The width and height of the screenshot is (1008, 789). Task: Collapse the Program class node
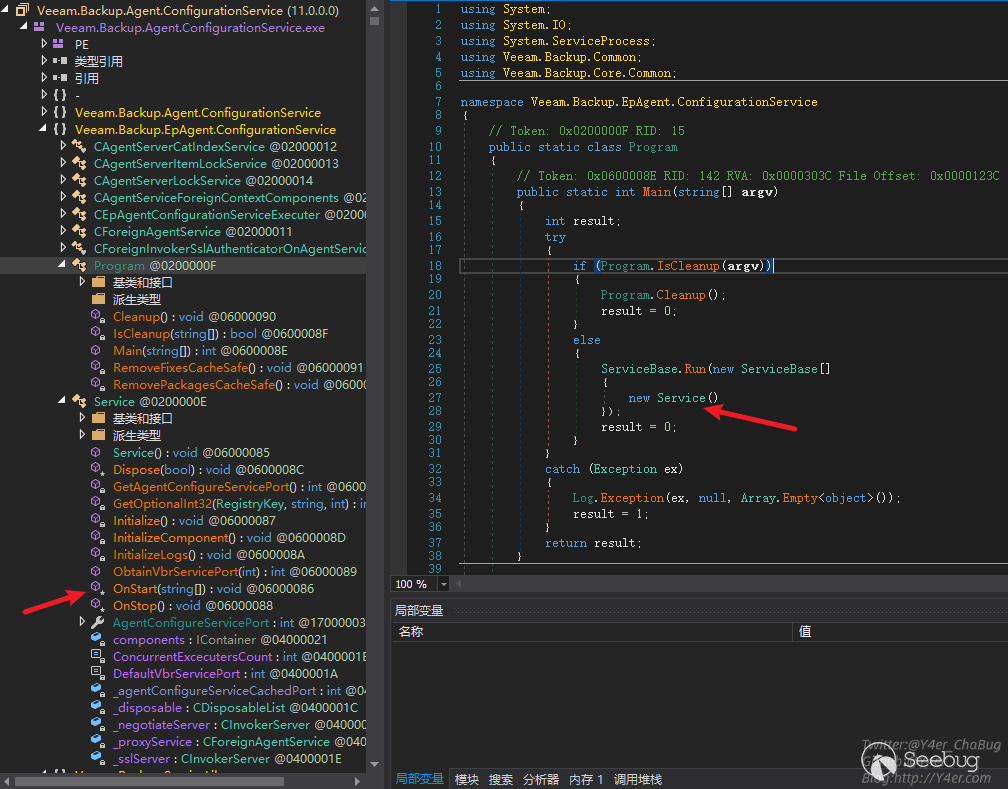(63, 265)
